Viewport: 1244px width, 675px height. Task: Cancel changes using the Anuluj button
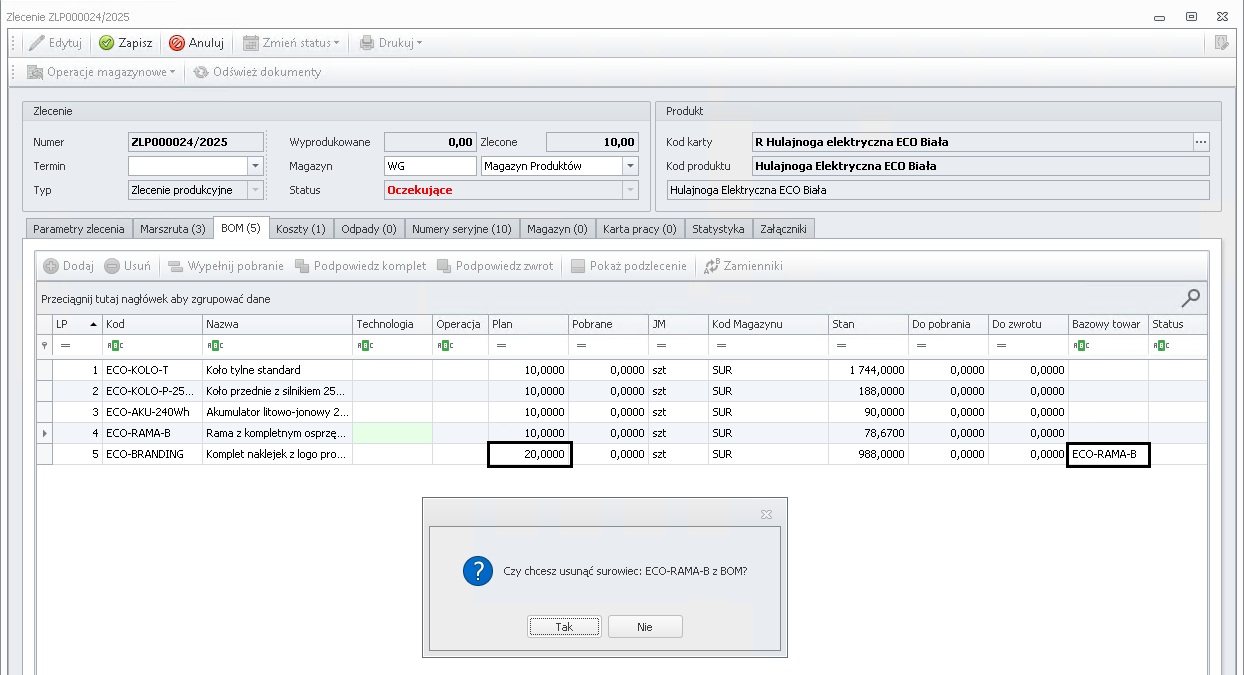(196, 43)
